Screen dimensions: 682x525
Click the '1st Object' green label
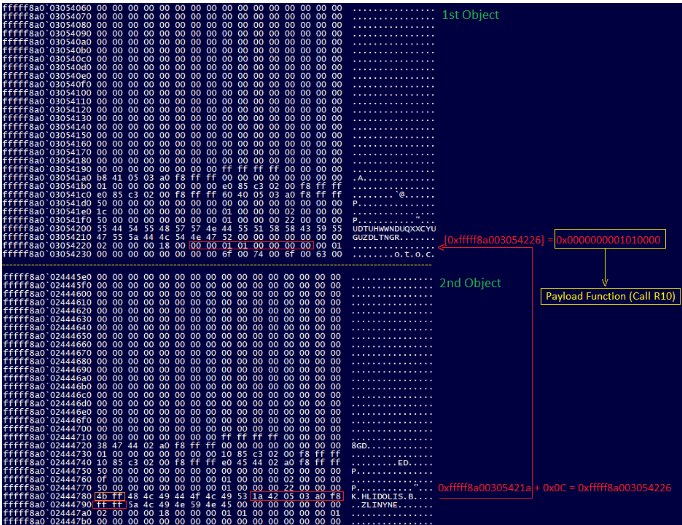[x=470, y=15]
